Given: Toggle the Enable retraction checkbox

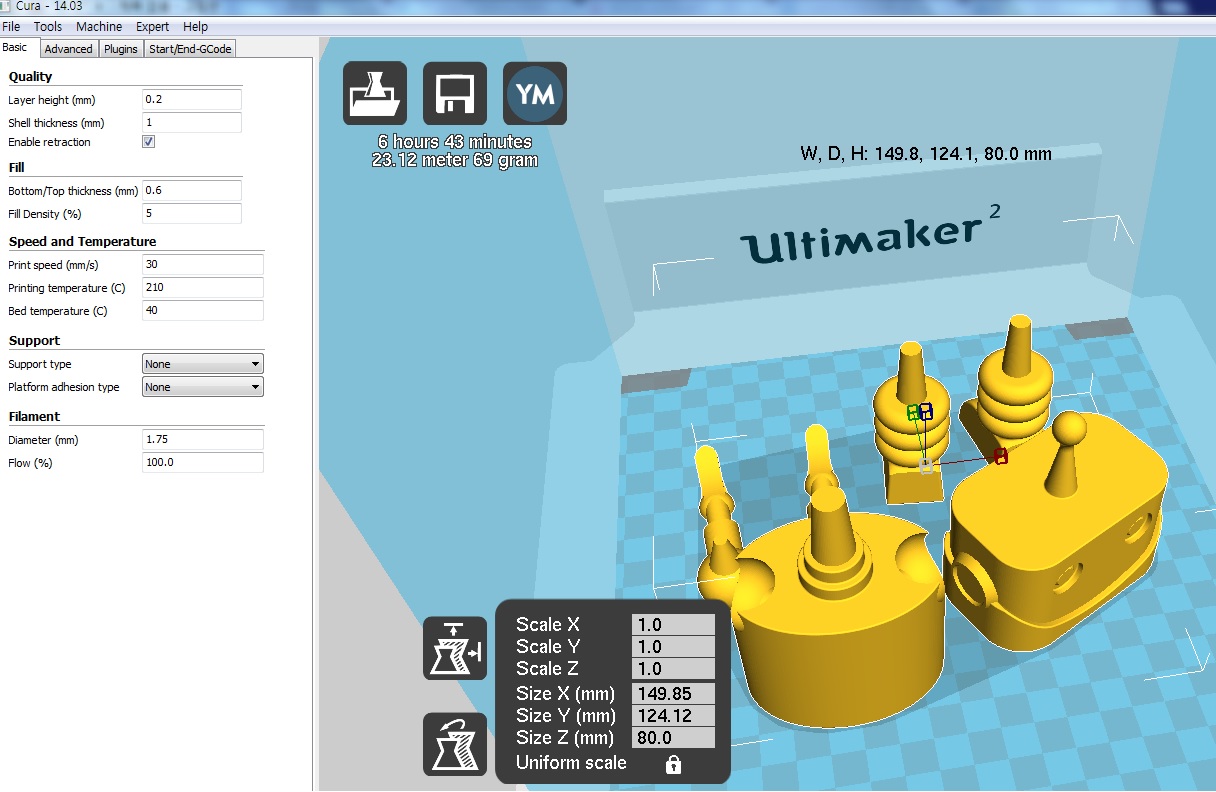Looking at the screenshot, I should [149, 142].
